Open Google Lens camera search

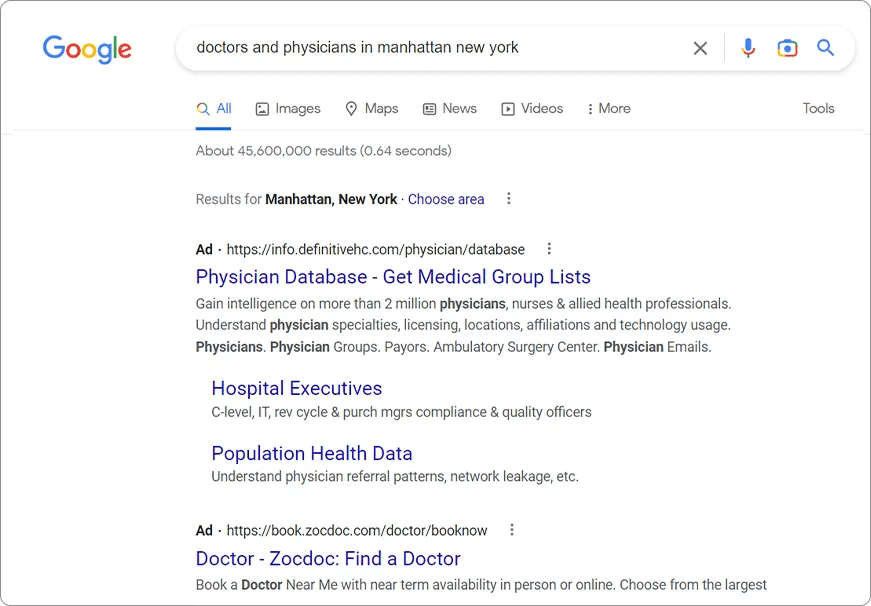pos(788,47)
